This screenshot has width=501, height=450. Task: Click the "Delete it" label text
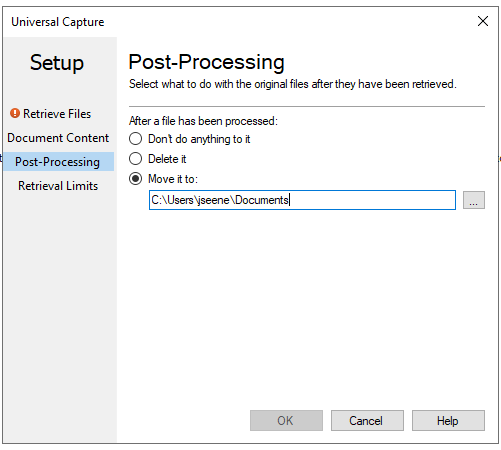tap(167, 159)
